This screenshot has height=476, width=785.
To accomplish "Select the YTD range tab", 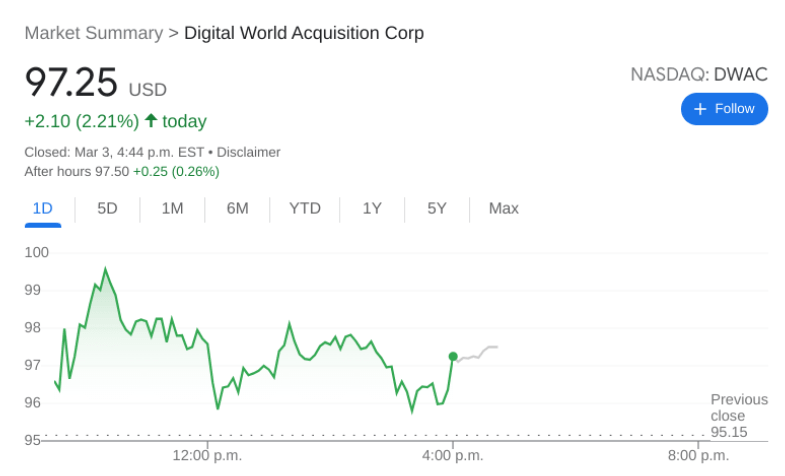I will (305, 208).
